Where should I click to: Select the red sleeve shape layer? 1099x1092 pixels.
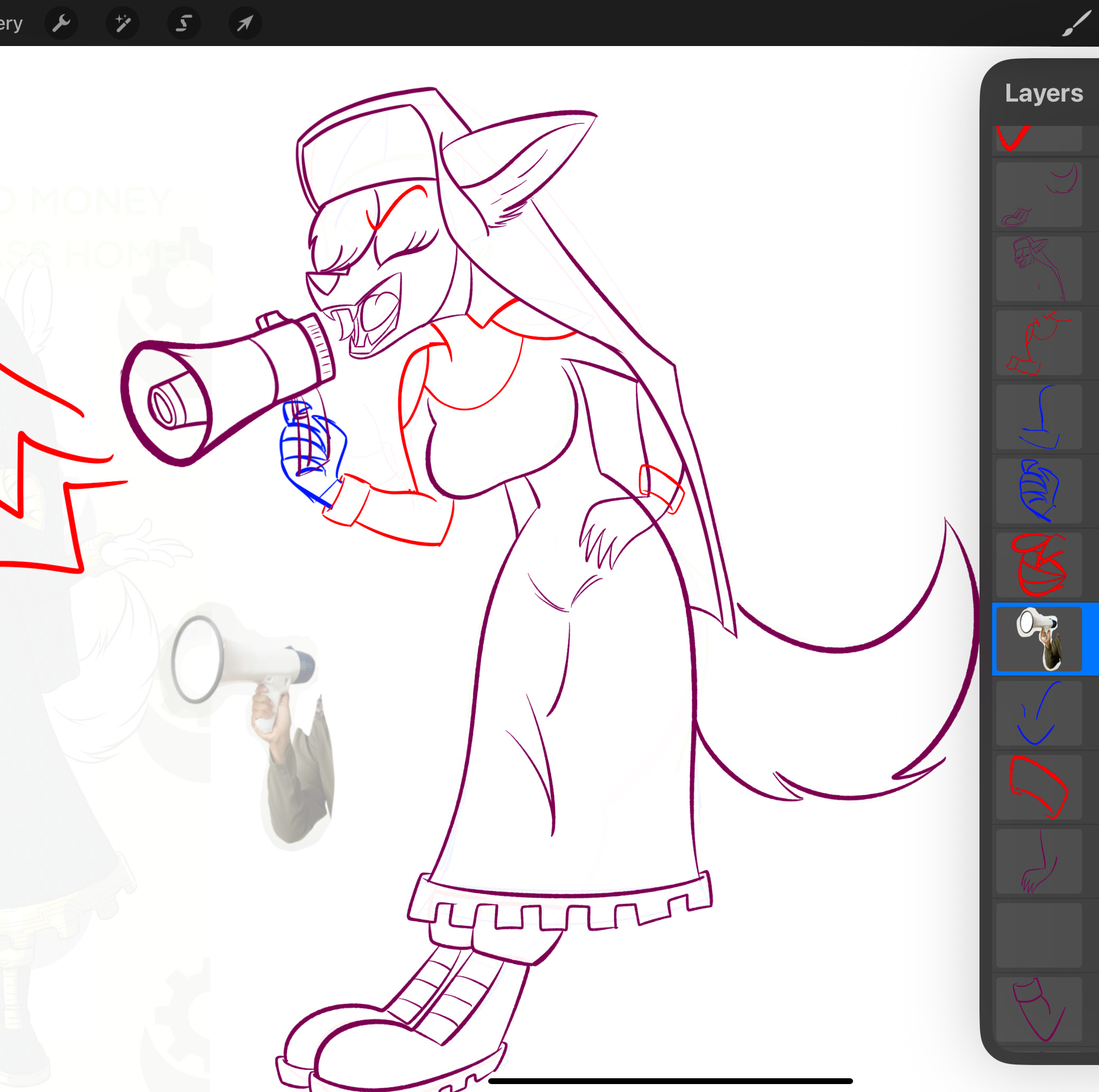click(1039, 787)
